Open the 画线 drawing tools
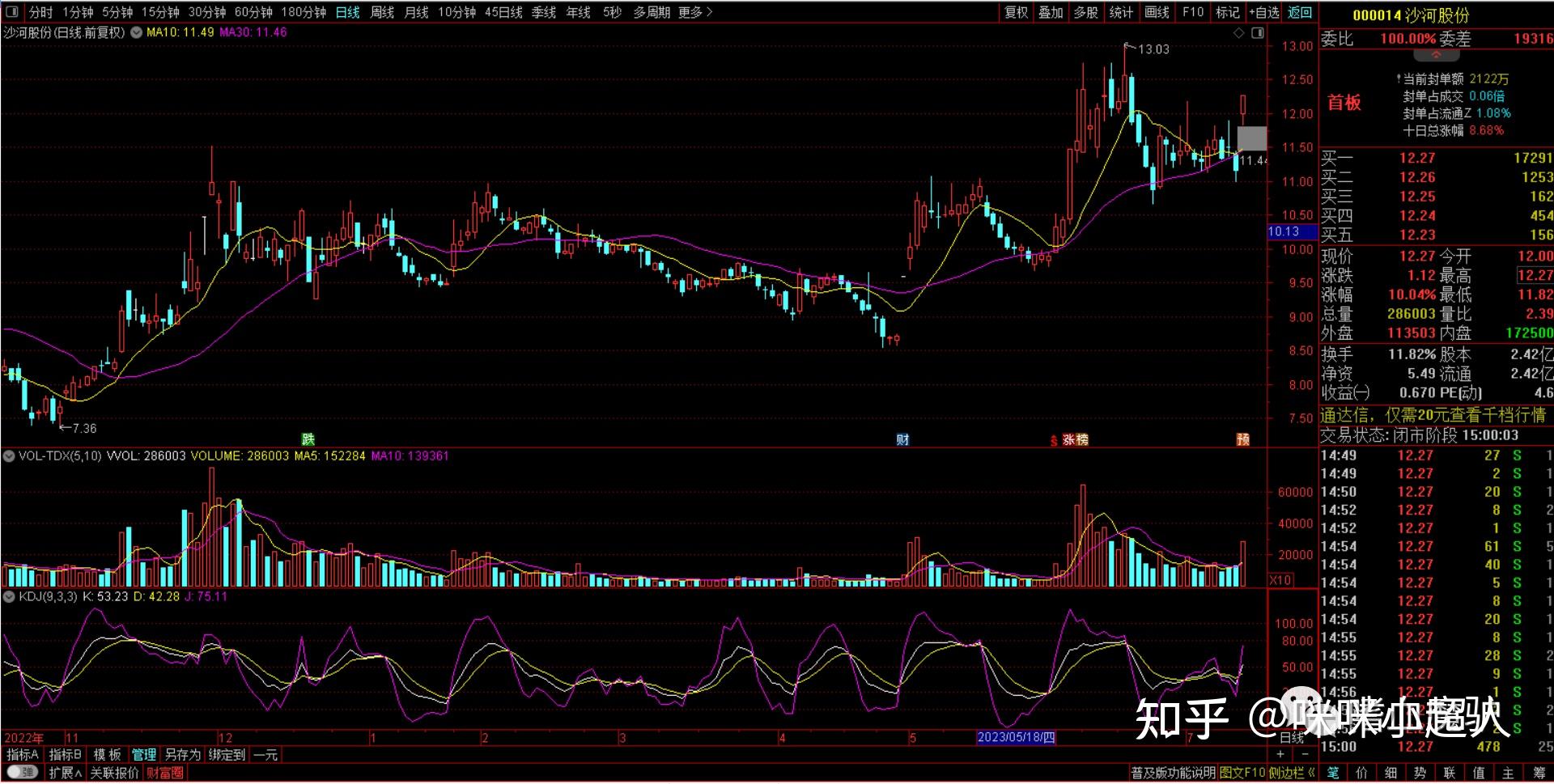 click(x=1157, y=12)
